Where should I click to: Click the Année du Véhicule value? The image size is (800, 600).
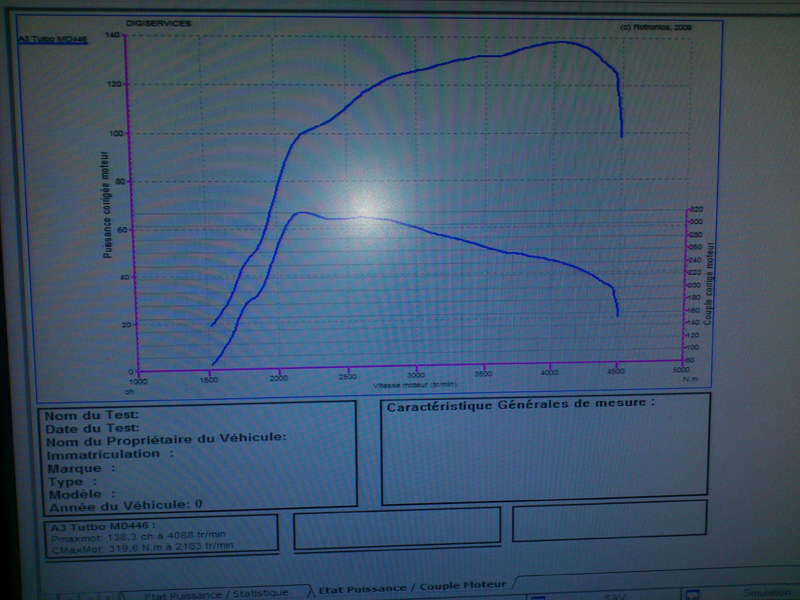198,505
